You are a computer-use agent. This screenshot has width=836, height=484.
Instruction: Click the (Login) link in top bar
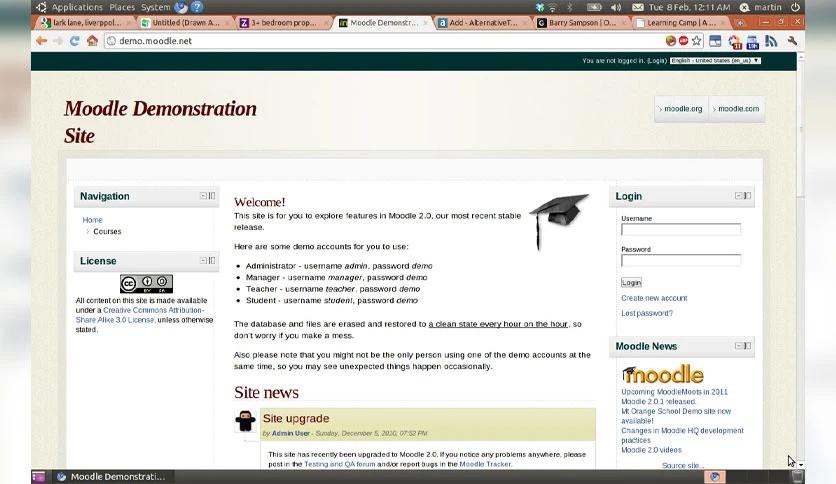[657, 61]
